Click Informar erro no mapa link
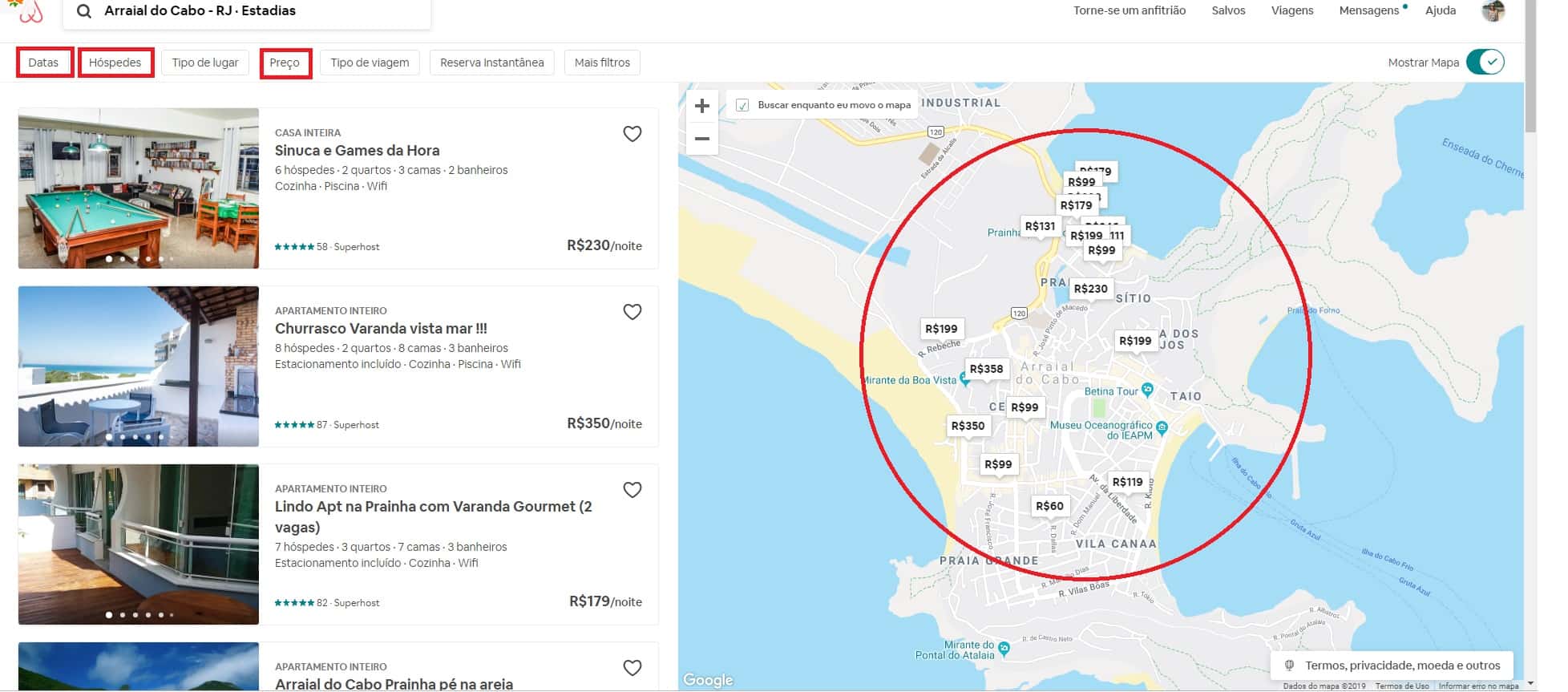 click(x=1478, y=686)
